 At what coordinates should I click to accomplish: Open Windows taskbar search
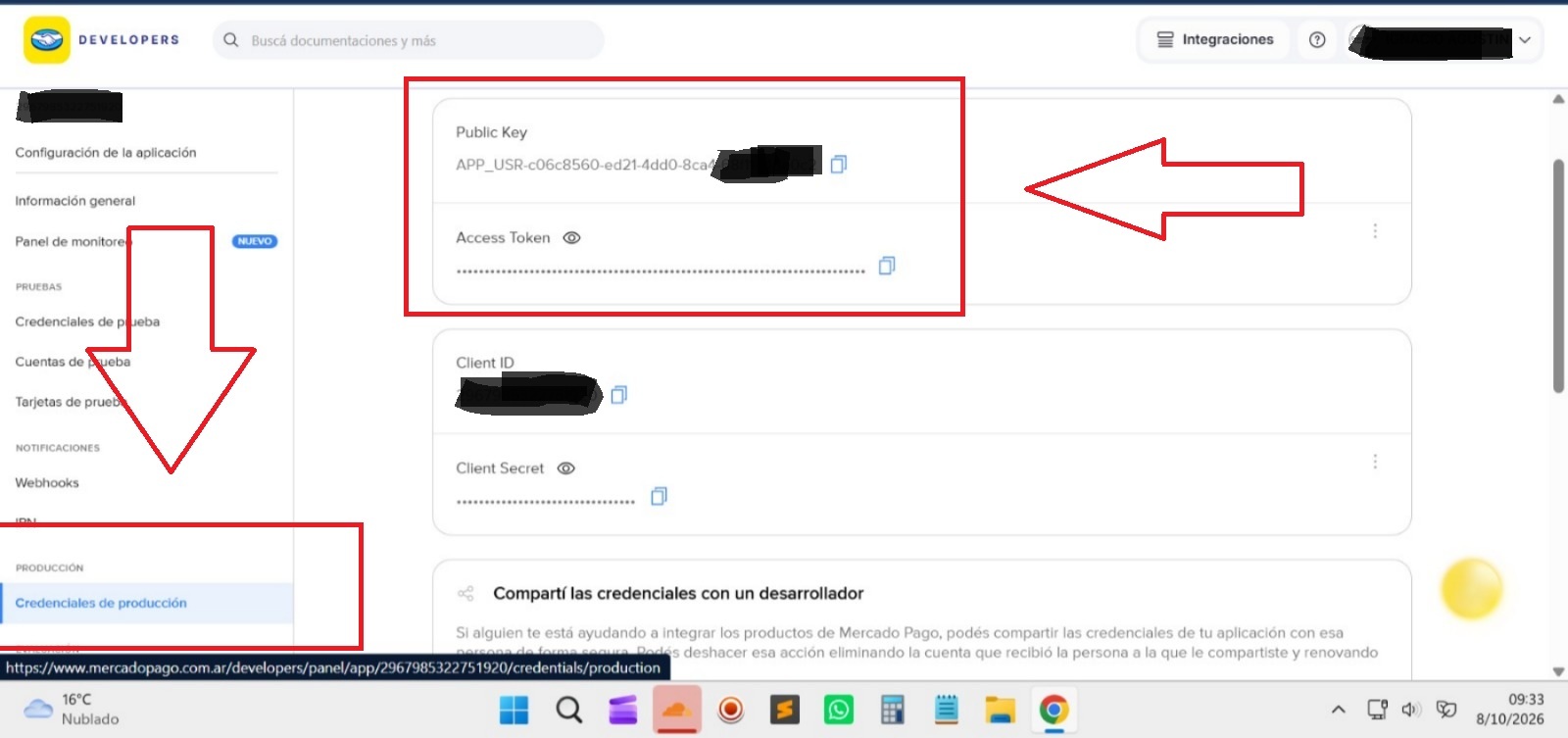pos(568,710)
